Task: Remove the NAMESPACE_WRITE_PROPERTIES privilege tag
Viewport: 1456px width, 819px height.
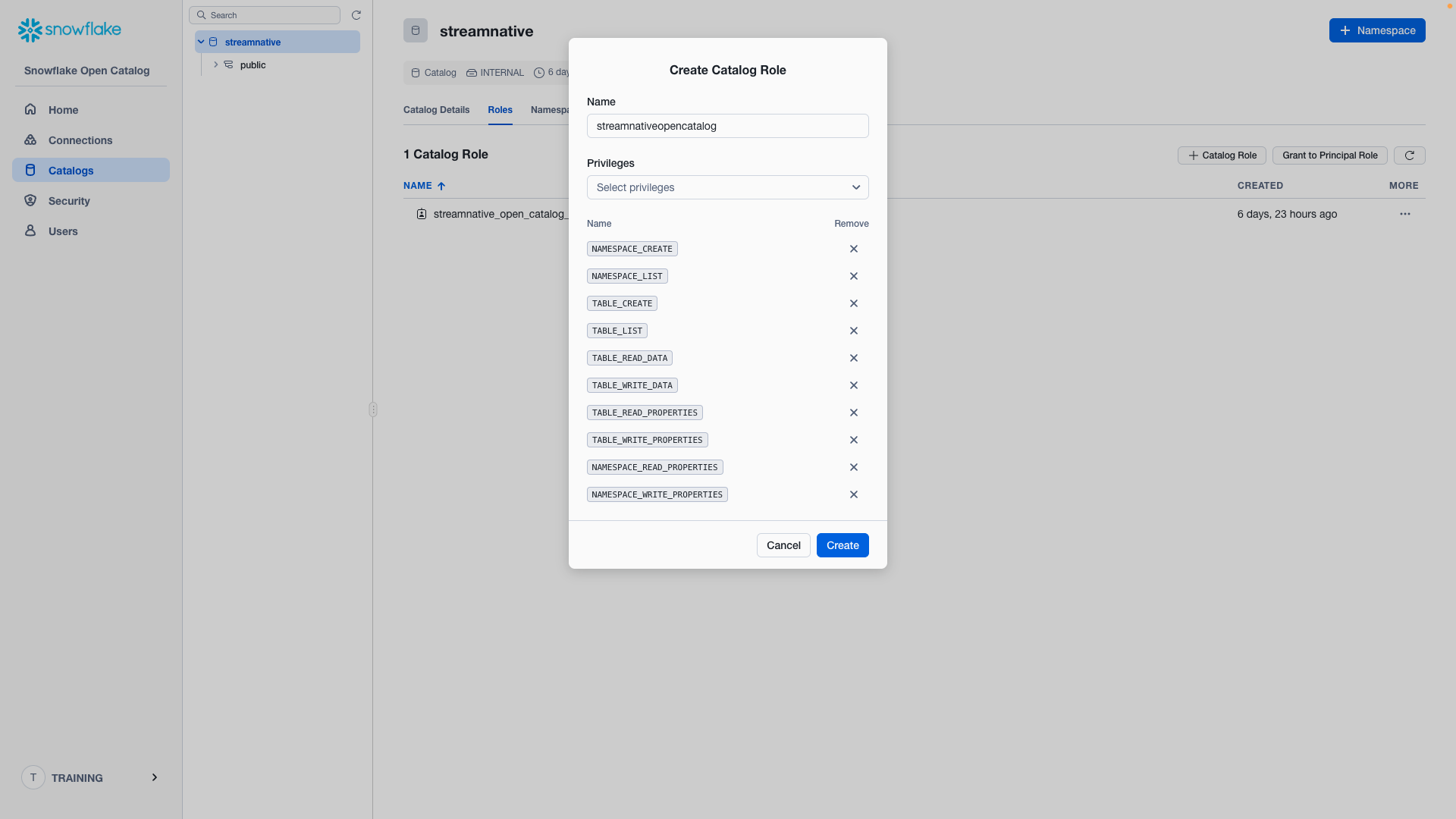Action: [853, 494]
